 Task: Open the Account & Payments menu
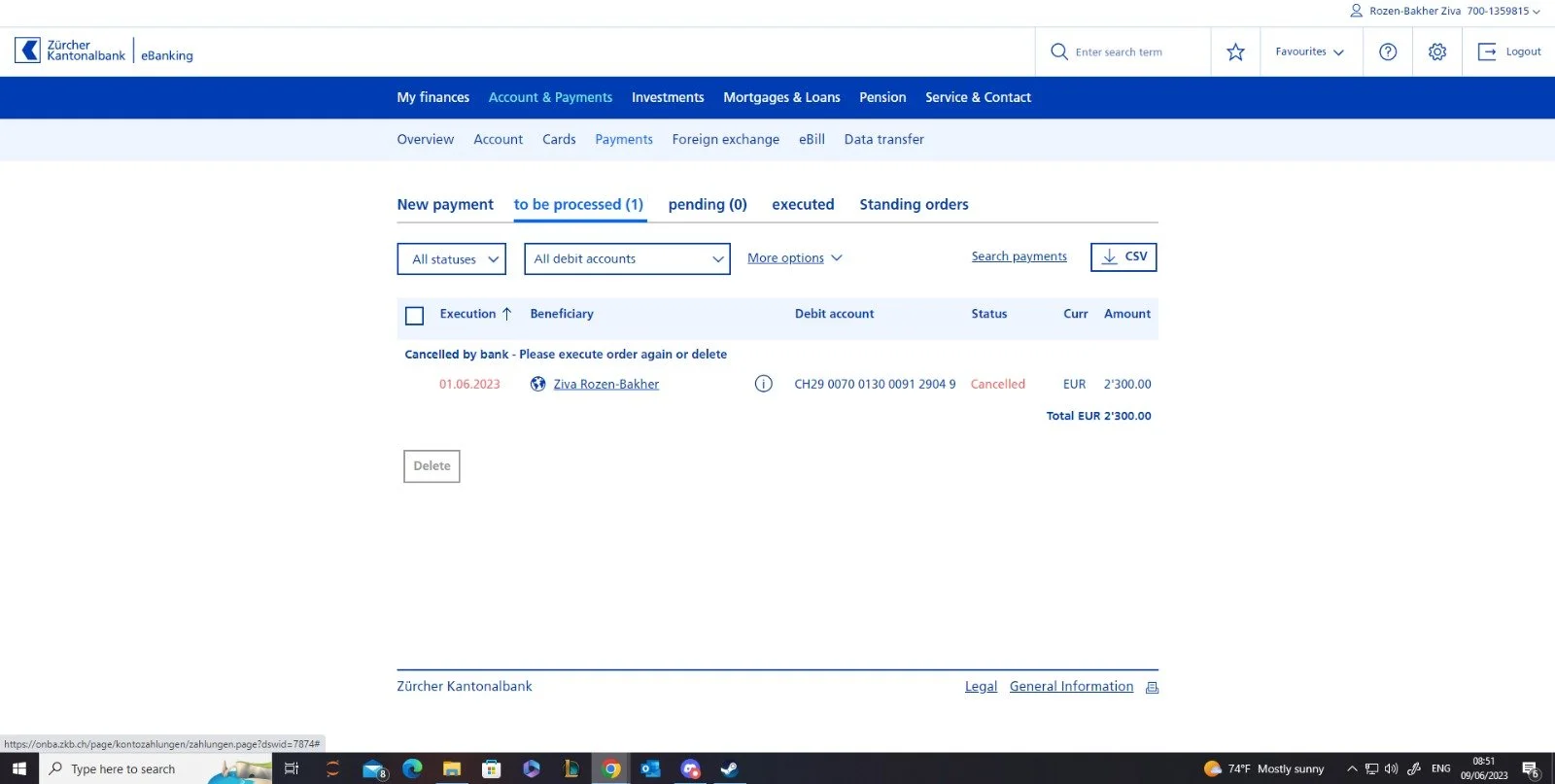point(550,97)
